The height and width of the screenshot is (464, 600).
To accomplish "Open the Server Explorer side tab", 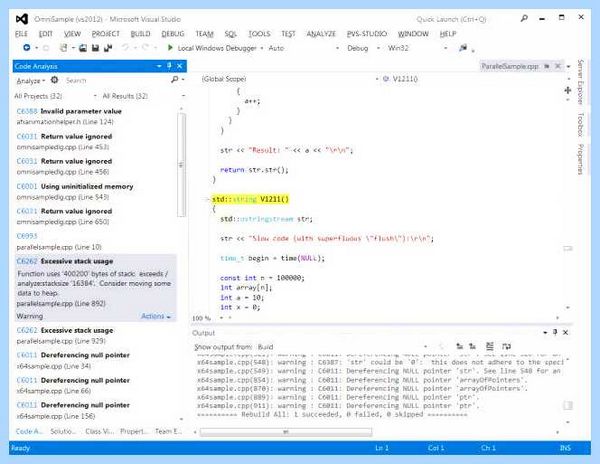I will 580,82.
